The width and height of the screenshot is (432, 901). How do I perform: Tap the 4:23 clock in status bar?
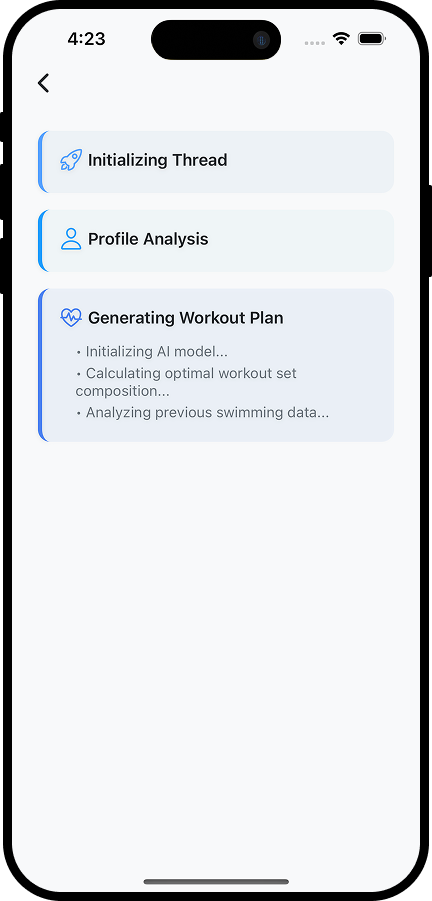(x=86, y=39)
